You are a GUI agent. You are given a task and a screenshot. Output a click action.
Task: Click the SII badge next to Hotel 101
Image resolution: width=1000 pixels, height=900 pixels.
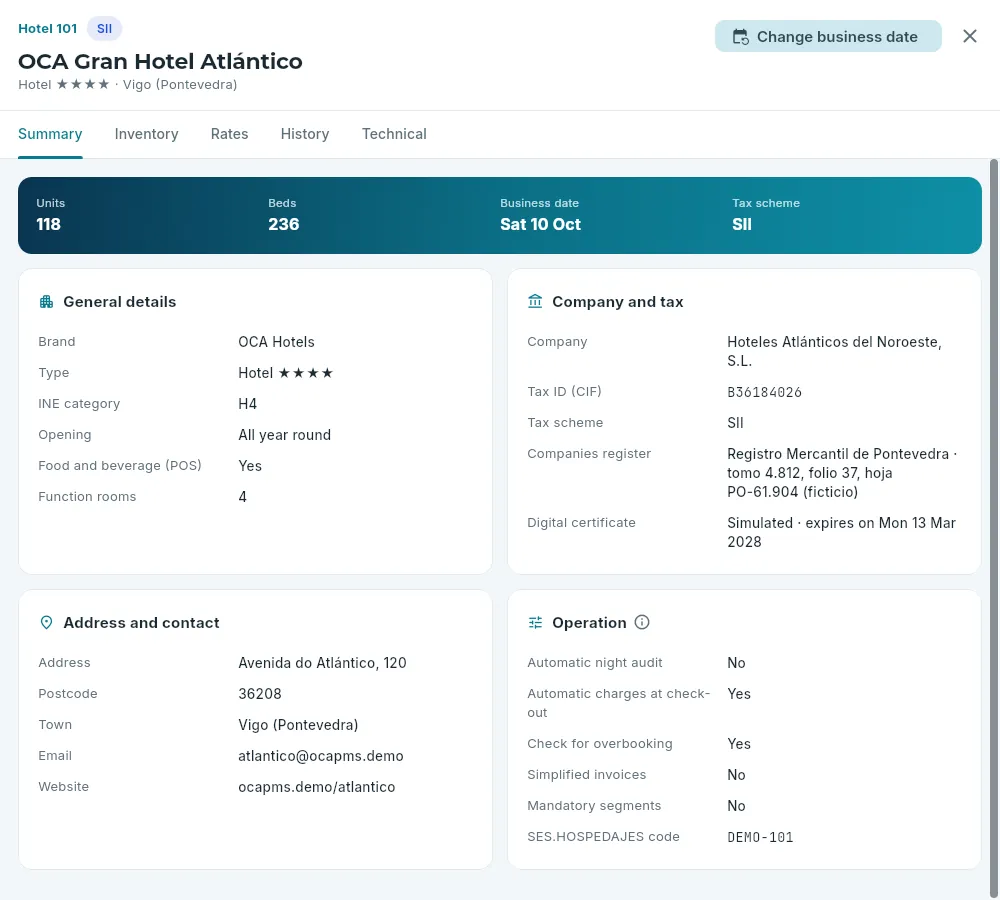pyautogui.click(x=105, y=29)
